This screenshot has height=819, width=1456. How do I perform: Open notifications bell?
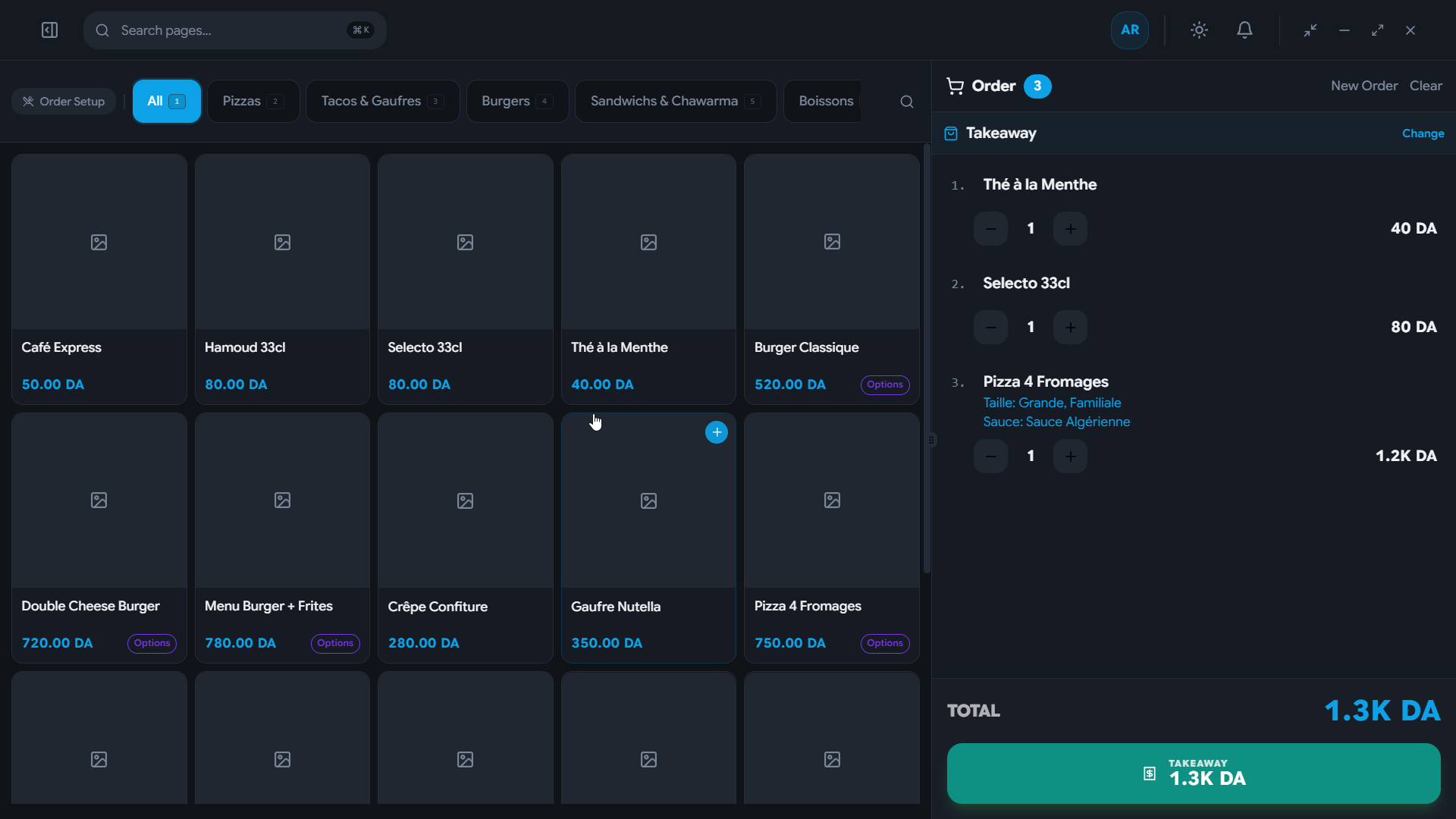click(x=1244, y=30)
